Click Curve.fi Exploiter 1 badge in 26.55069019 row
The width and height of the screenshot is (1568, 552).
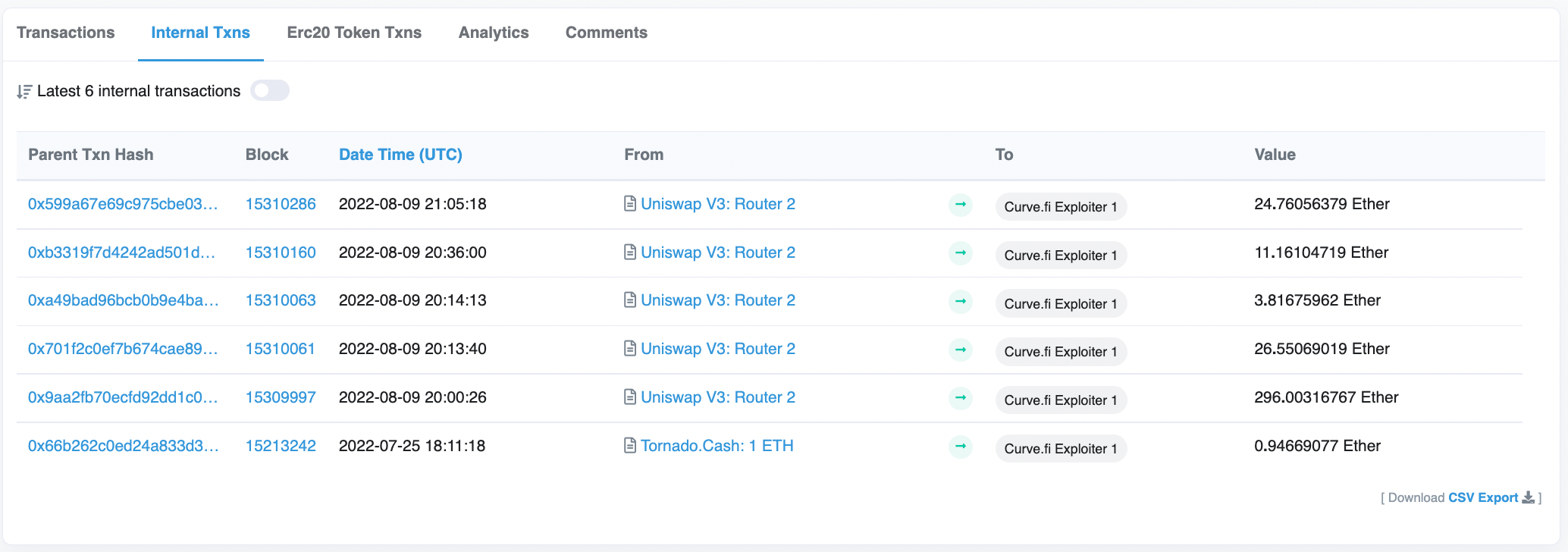1061,352
